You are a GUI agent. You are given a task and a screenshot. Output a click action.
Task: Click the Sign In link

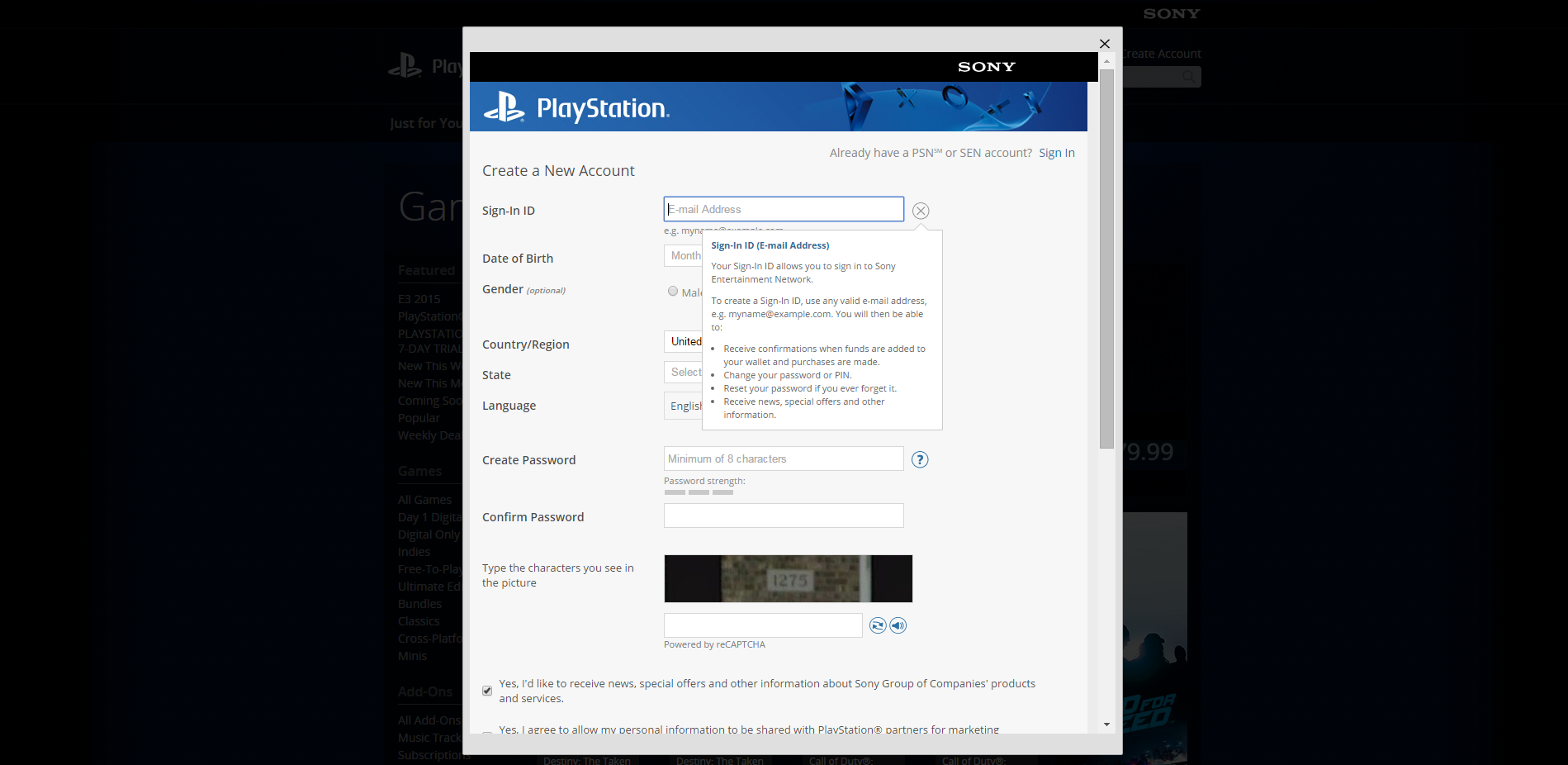[x=1057, y=153]
